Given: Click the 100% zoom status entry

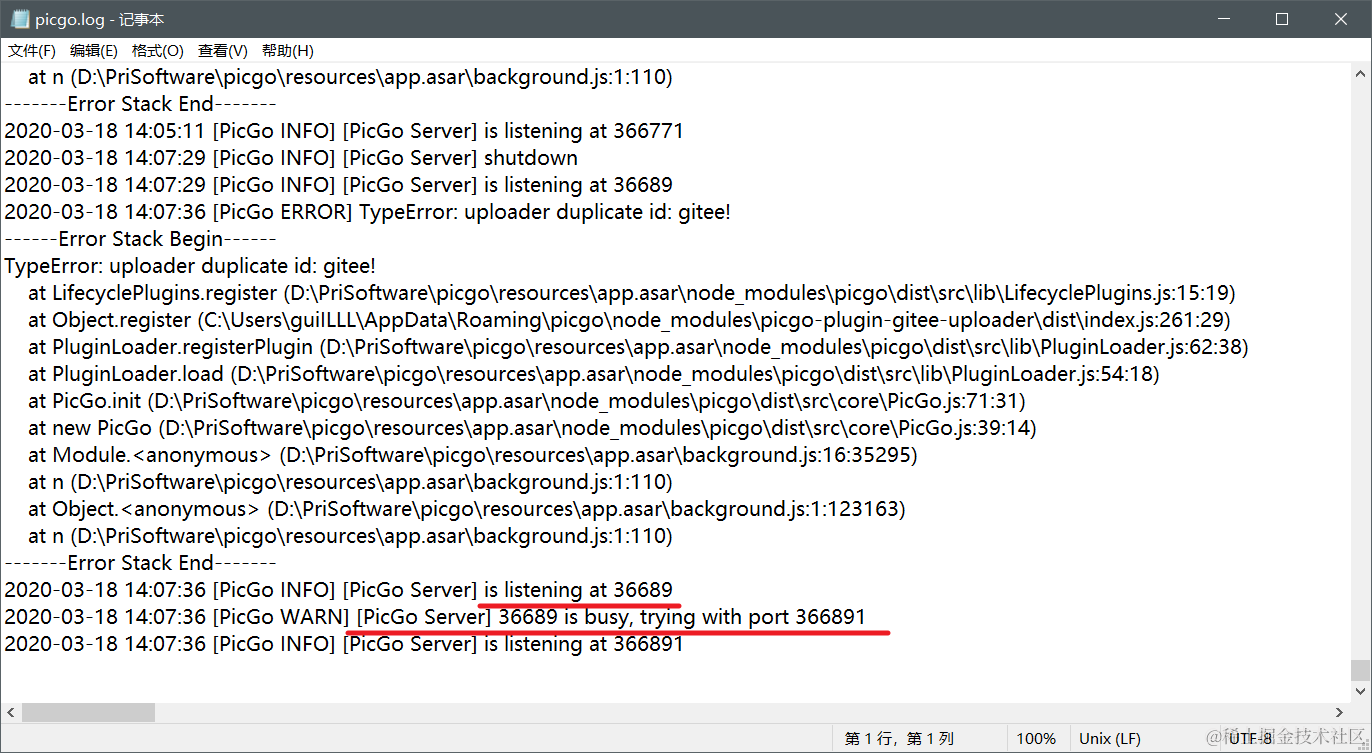Looking at the screenshot, I should (x=1036, y=738).
